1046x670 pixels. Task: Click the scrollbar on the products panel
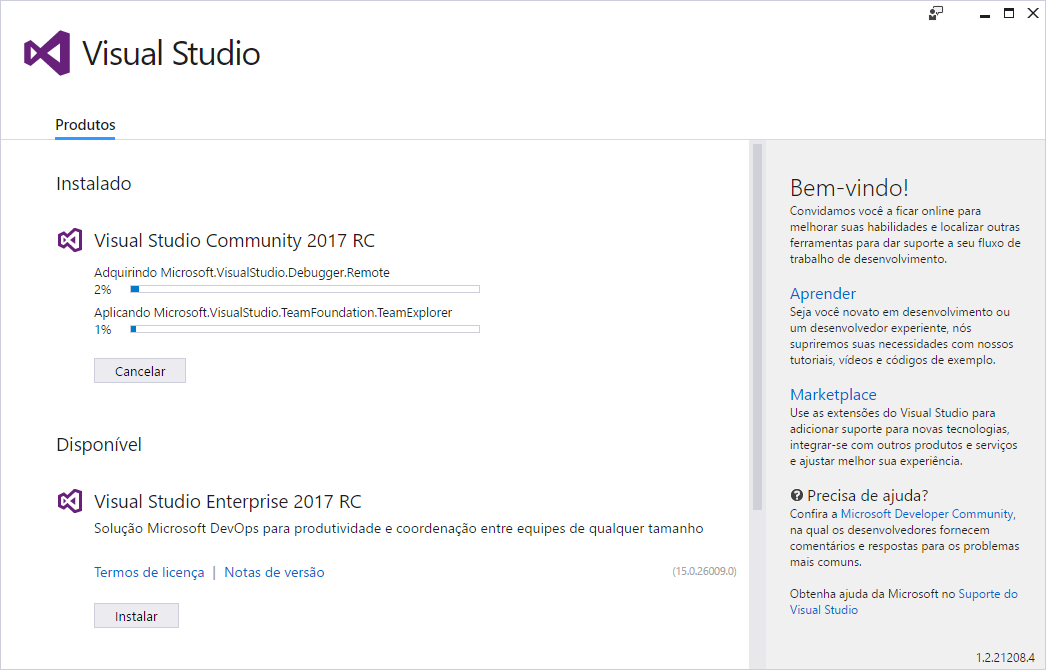[x=755, y=300]
